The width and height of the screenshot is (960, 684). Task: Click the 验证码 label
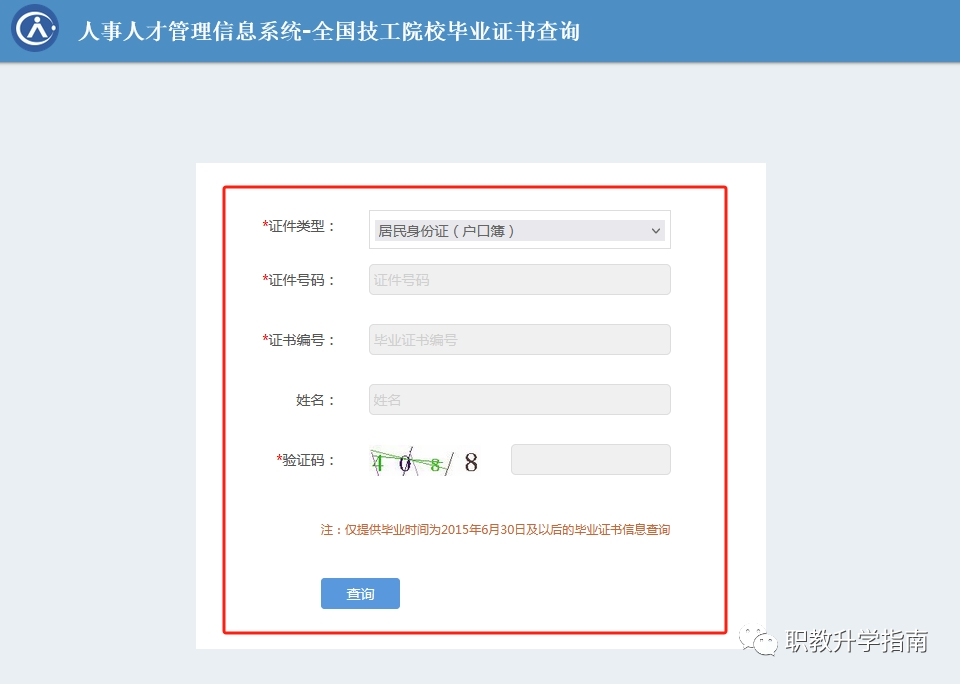pos(306,460)
